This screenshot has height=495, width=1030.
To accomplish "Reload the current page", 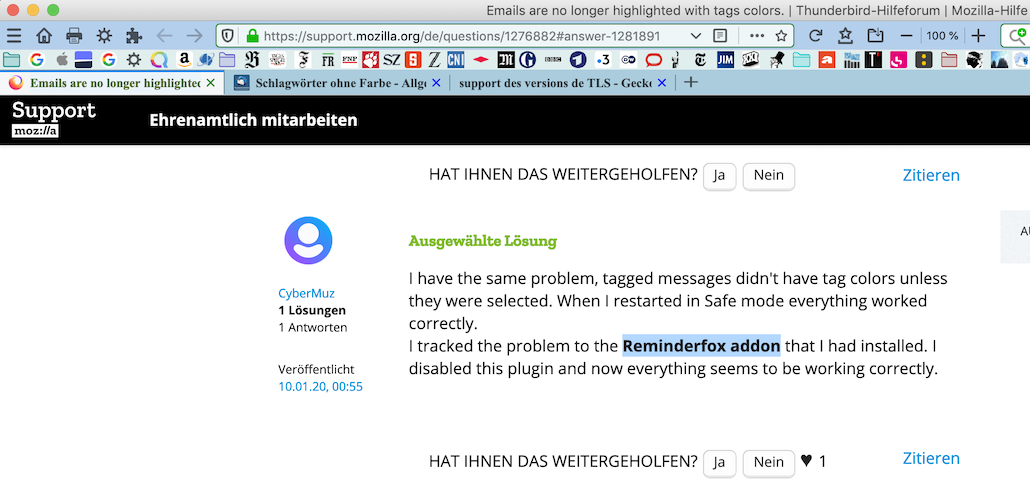I will (815, 35).
